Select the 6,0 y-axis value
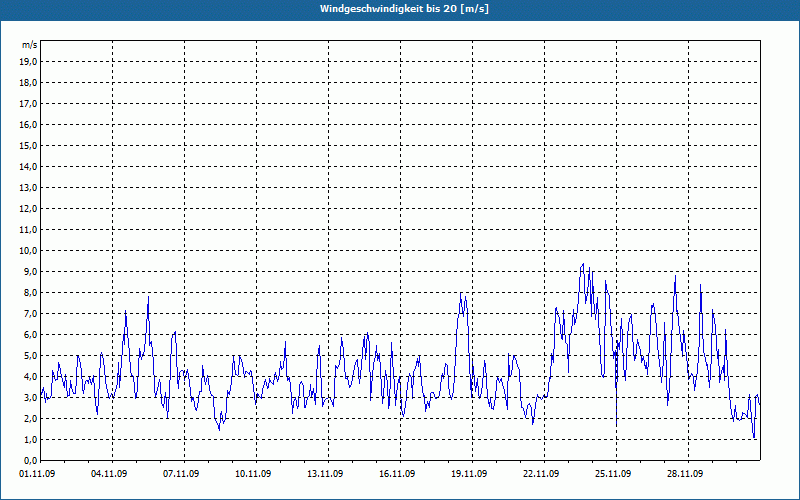The height and width of the screenshot is (500, 800). (x=31, y=335)
